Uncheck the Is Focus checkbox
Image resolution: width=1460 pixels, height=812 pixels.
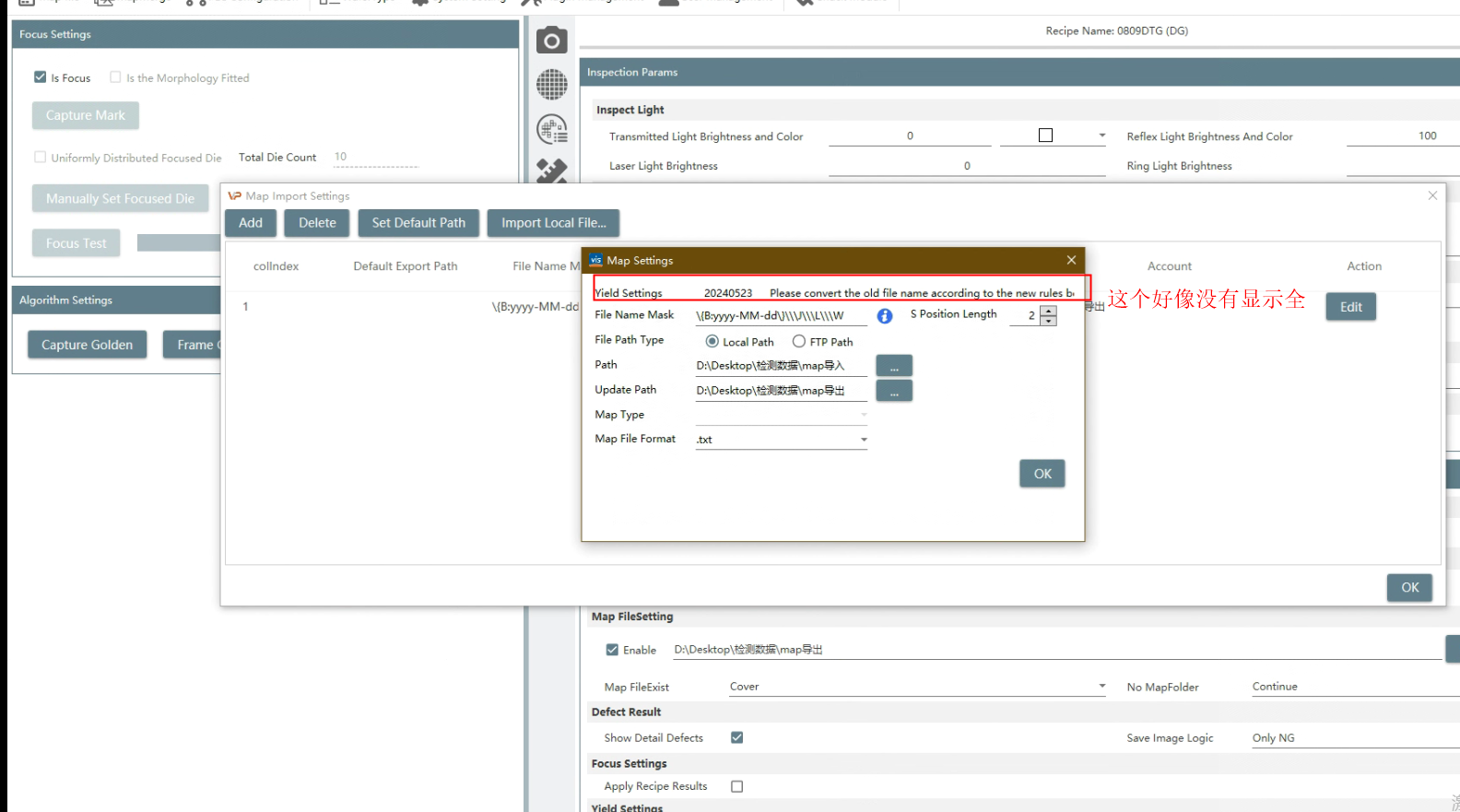coord(41,77)
